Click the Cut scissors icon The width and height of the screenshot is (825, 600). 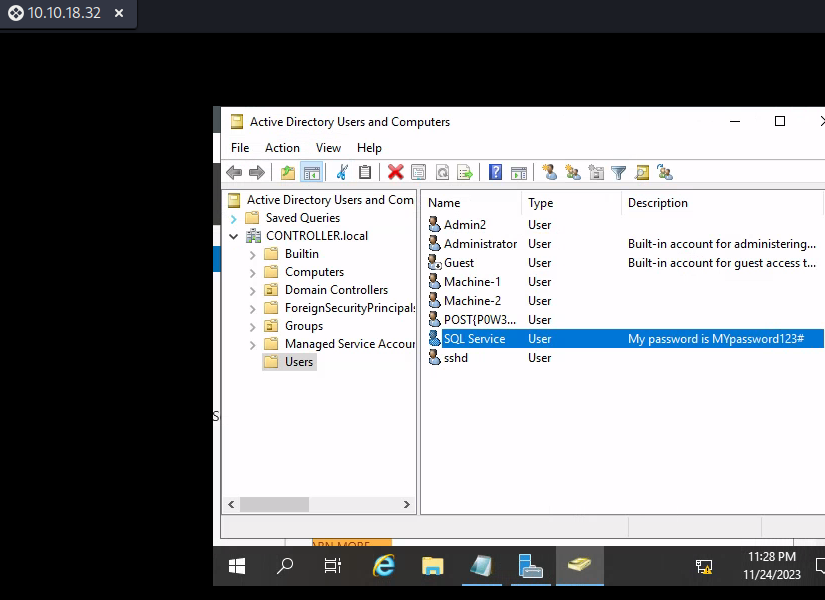343,172
